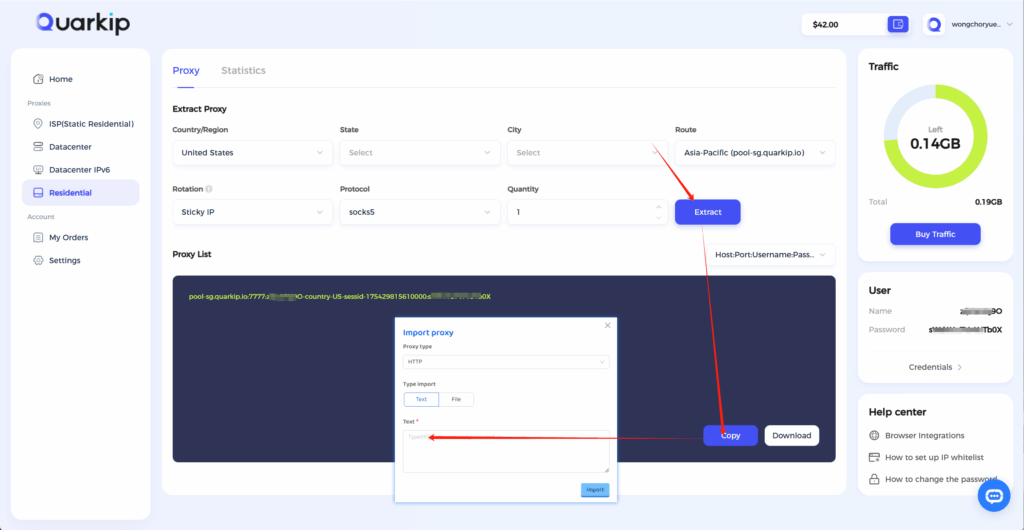Click the My Orders list icon
The height and width of the screenshot is (530, 1024).
pyautogui.click(x=38, y=238)
